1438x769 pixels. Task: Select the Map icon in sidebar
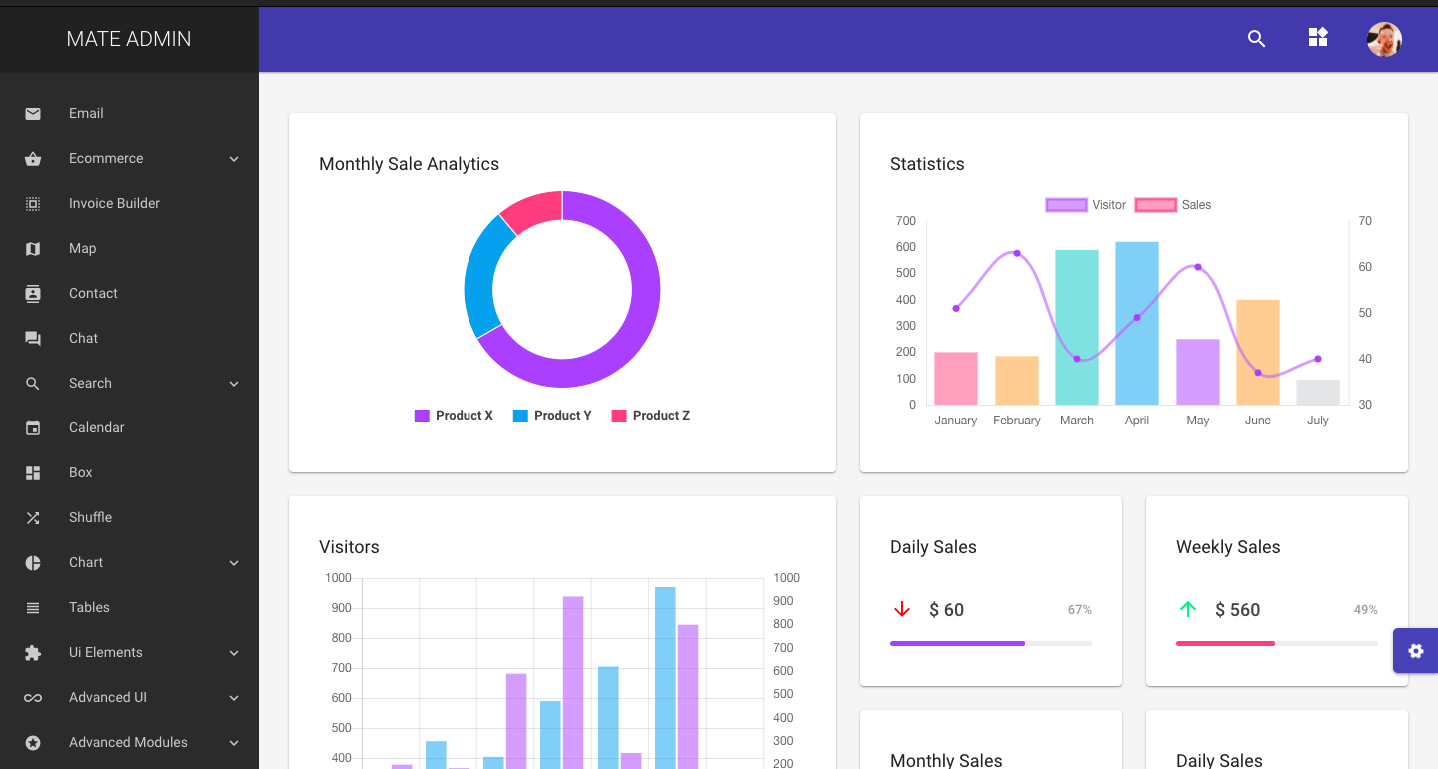point(33,249)
